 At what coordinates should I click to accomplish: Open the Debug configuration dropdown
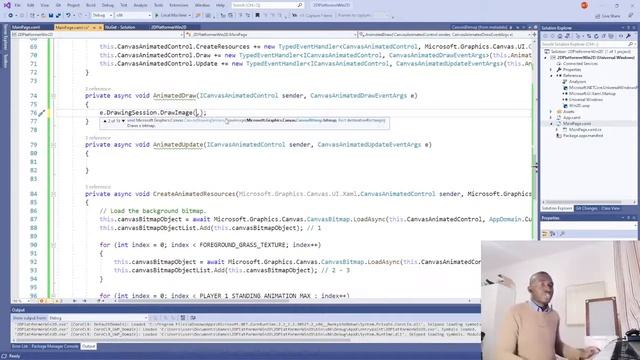pyautogui.click(x=102, y=15)
